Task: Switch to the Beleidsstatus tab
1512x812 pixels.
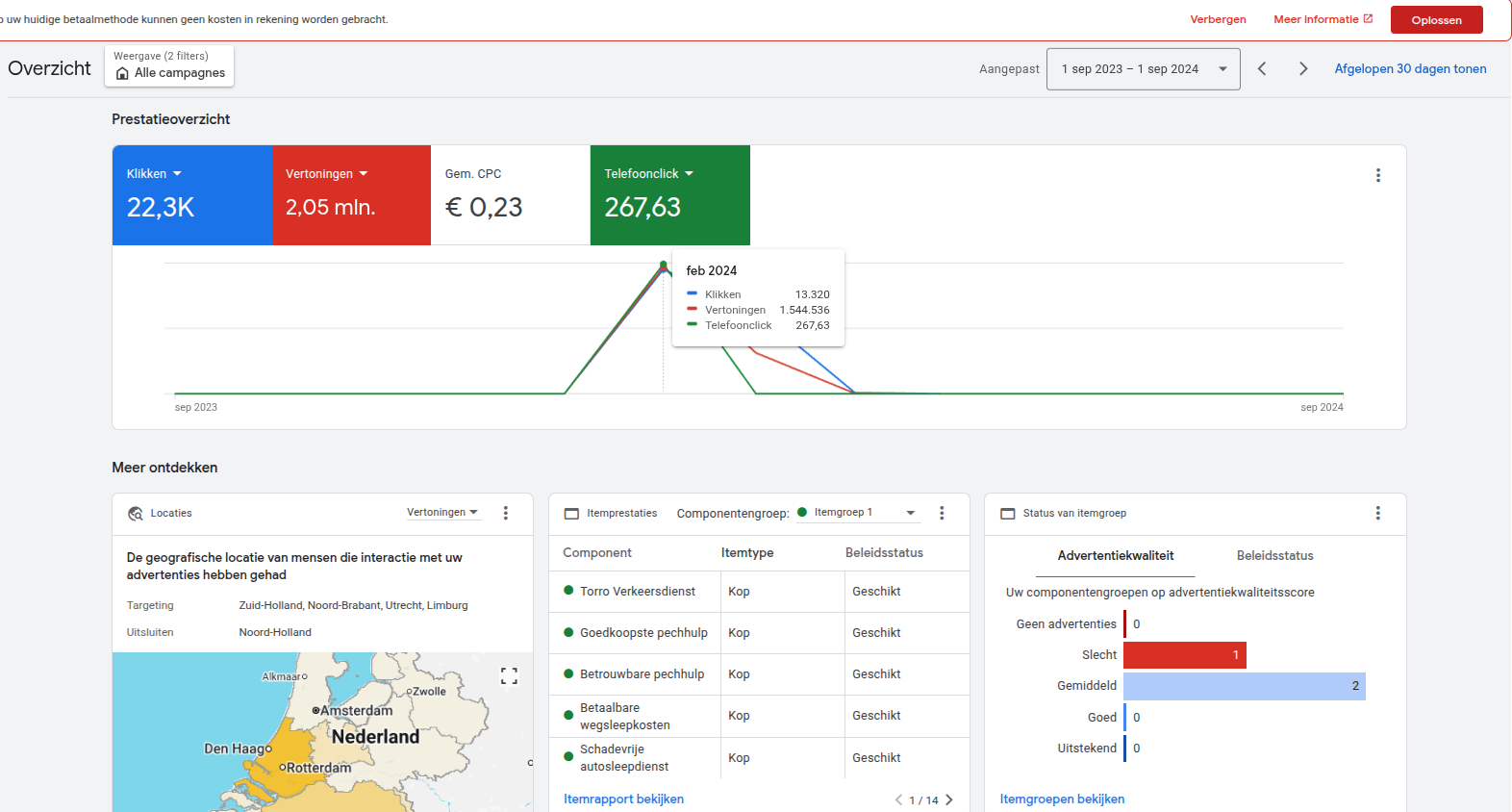Action: click(x=1274, y=556)
